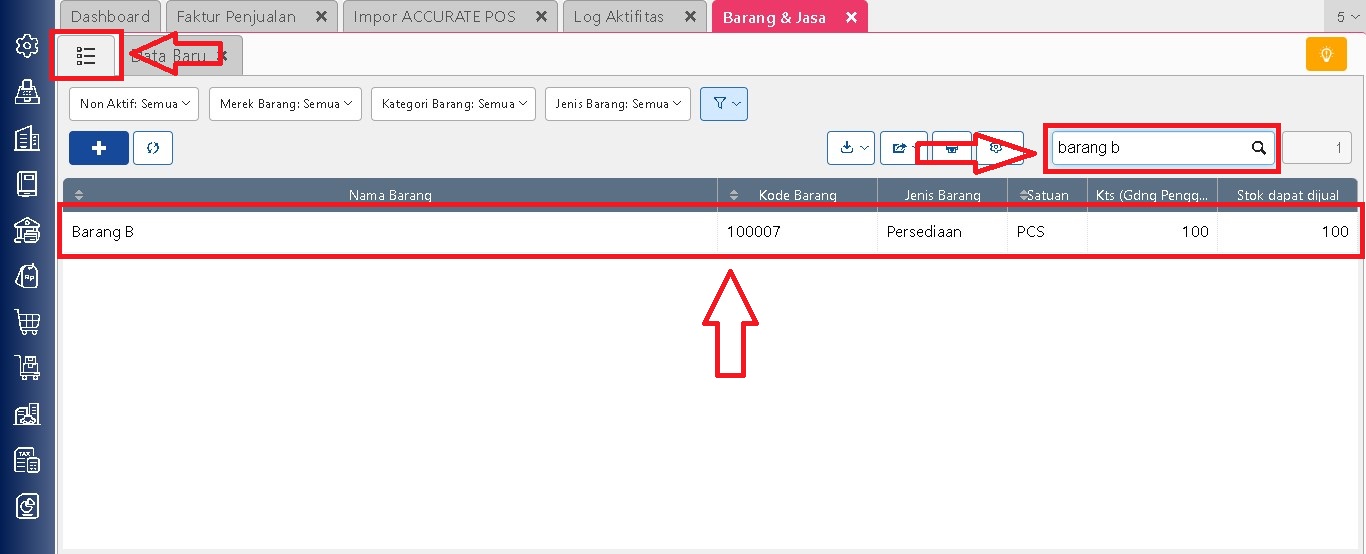Close the Faktur Penjualan tab
The height and width of the screenshot is (554, 1366).
[x=320, y=17]
